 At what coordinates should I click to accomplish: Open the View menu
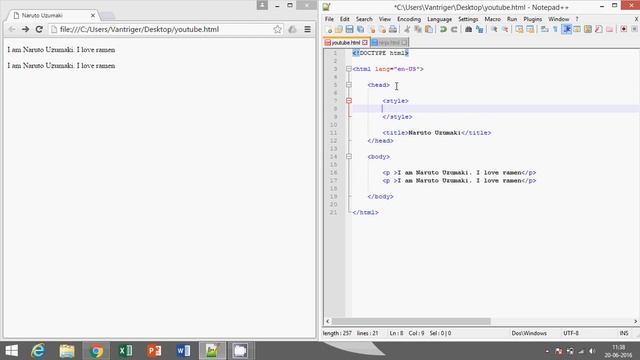384,19
